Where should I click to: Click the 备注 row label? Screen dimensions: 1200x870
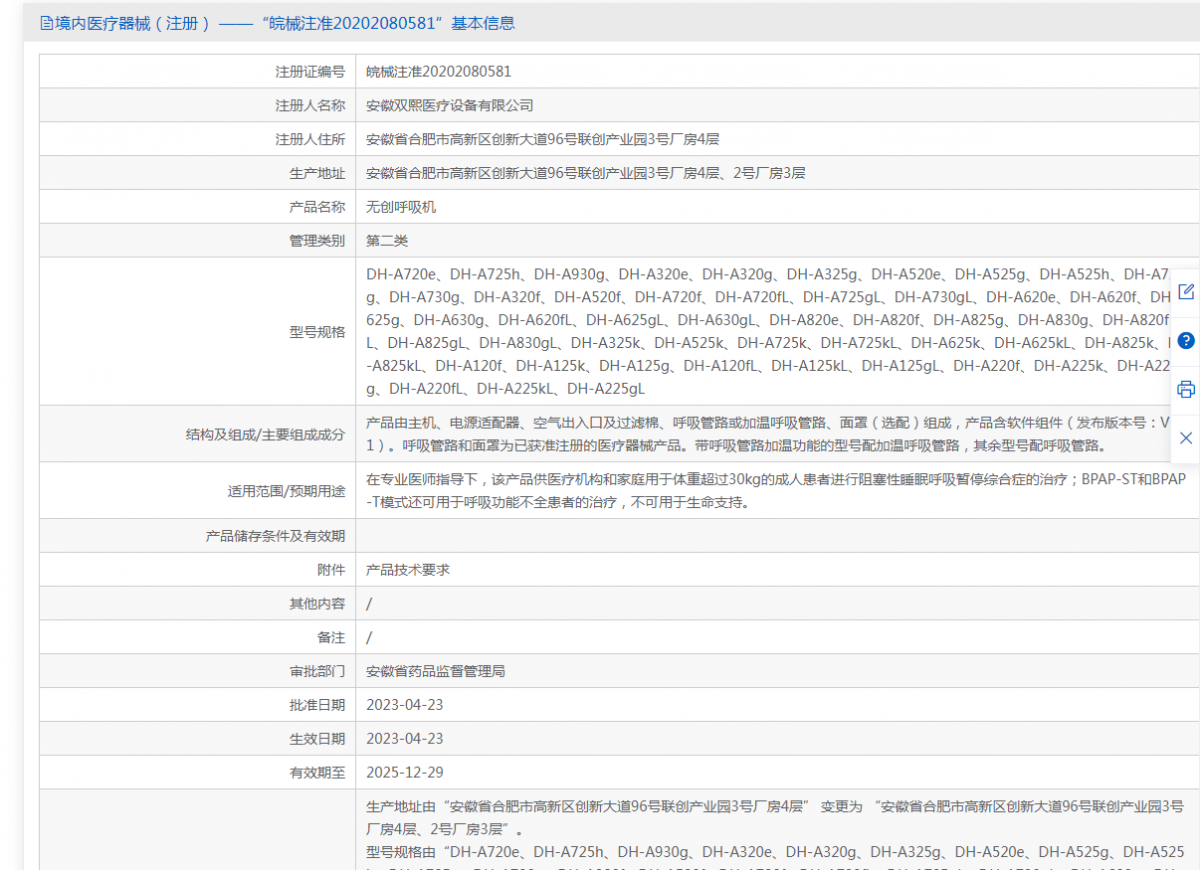331,638
